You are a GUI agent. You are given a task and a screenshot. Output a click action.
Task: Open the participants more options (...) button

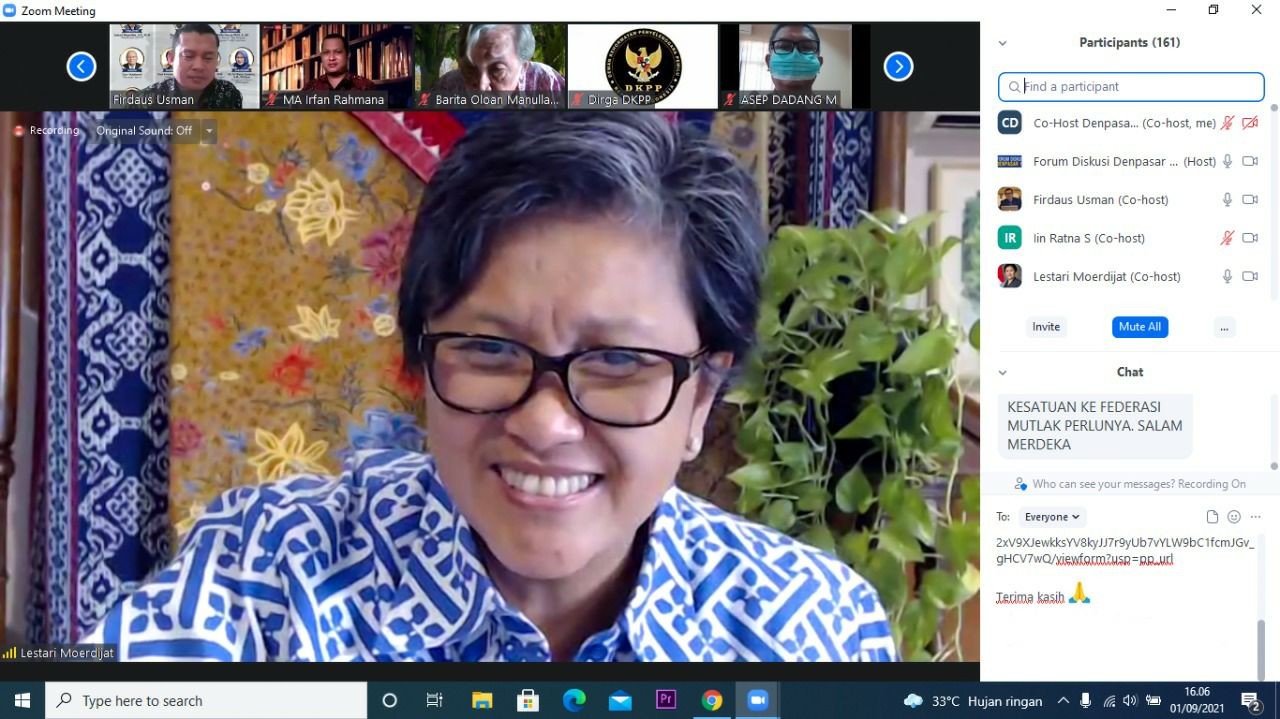[1224, 327]
